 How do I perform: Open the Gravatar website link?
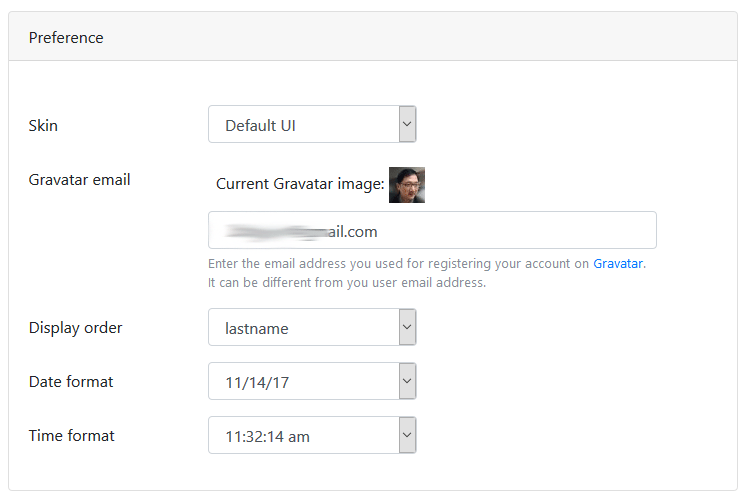tap(617, 264)
